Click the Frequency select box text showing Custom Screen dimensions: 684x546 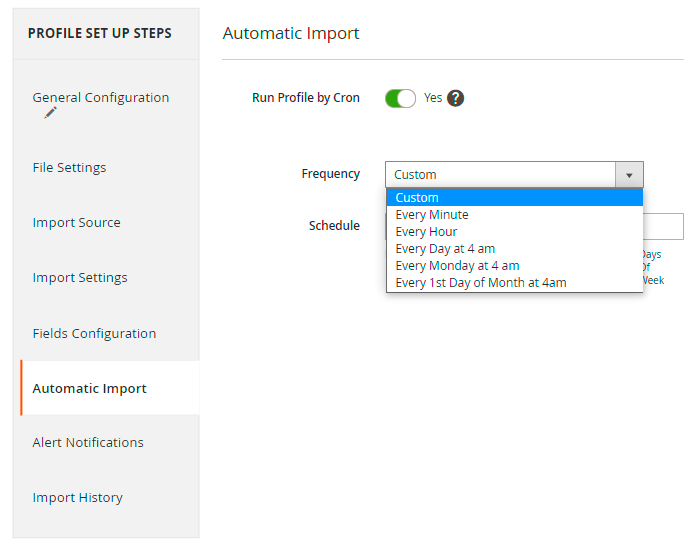(500, 175)
